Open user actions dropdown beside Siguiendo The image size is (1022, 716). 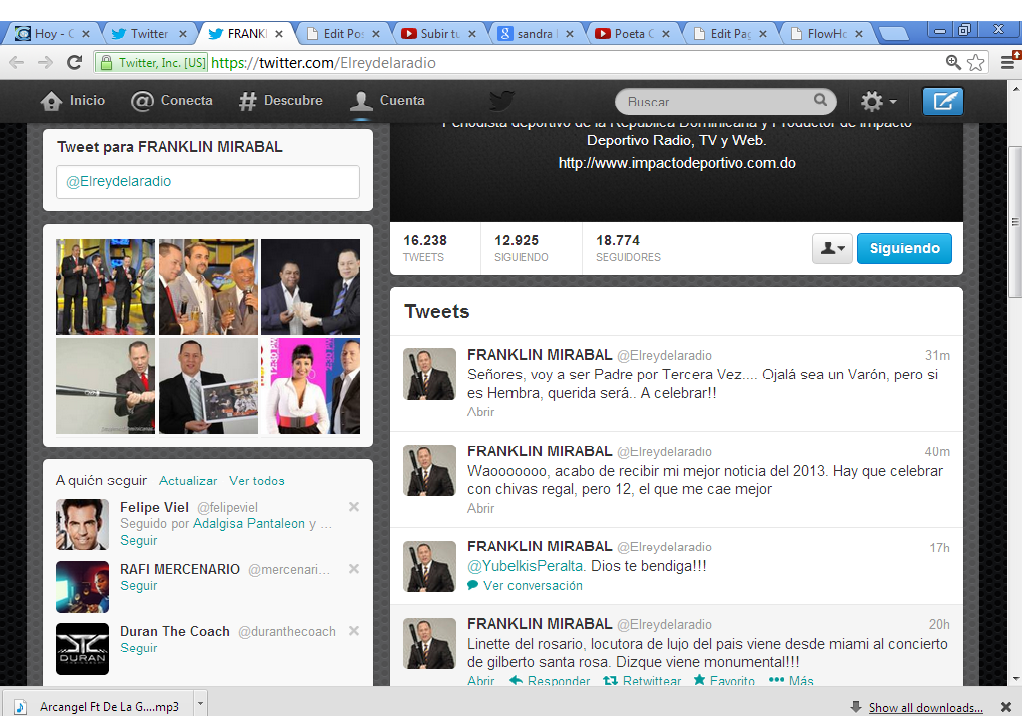(832, 248)
